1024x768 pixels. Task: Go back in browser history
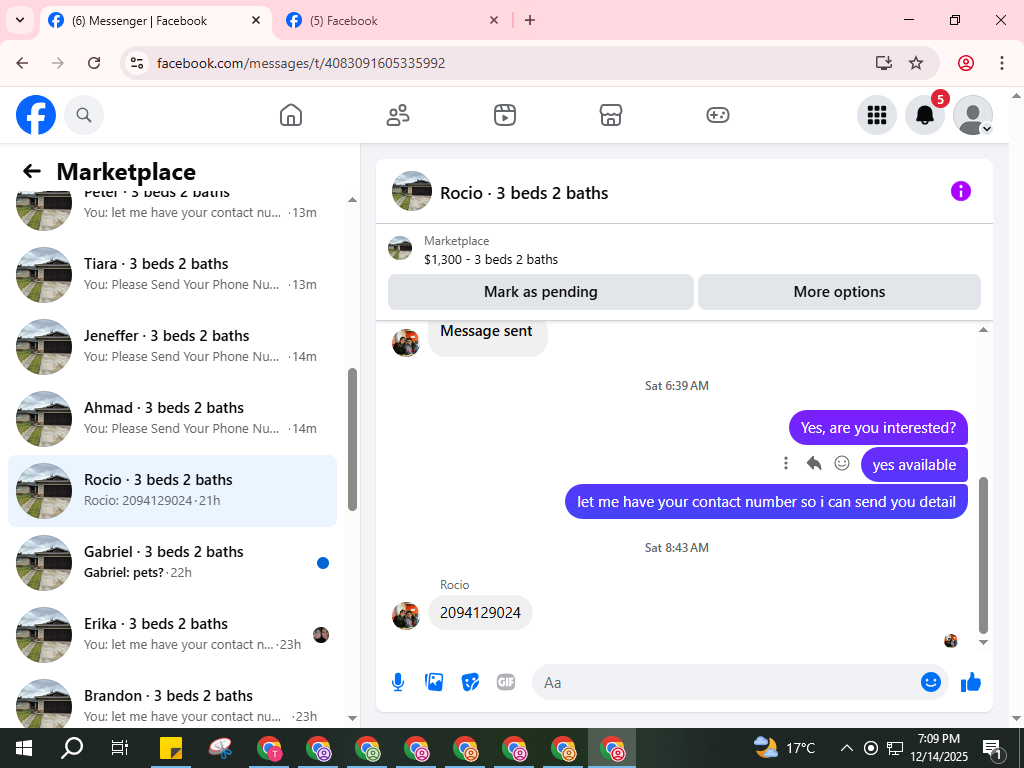[22, 63]
